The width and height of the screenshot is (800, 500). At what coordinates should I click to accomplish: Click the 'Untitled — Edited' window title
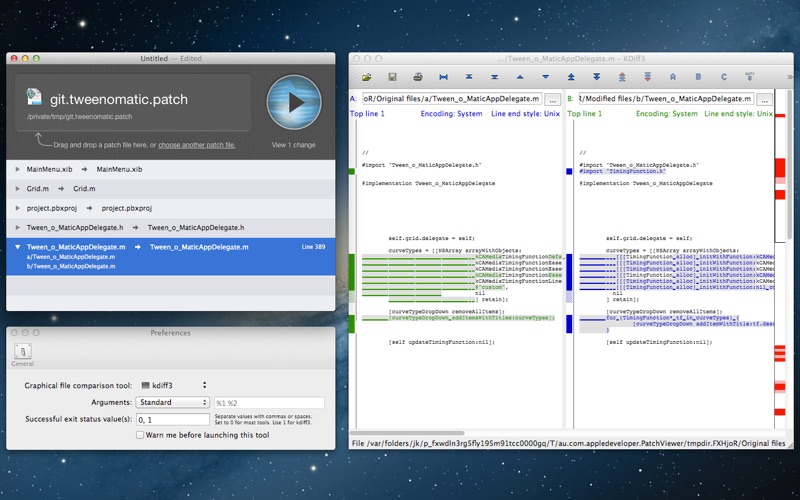pyautogui.click(x=171, y=59)
